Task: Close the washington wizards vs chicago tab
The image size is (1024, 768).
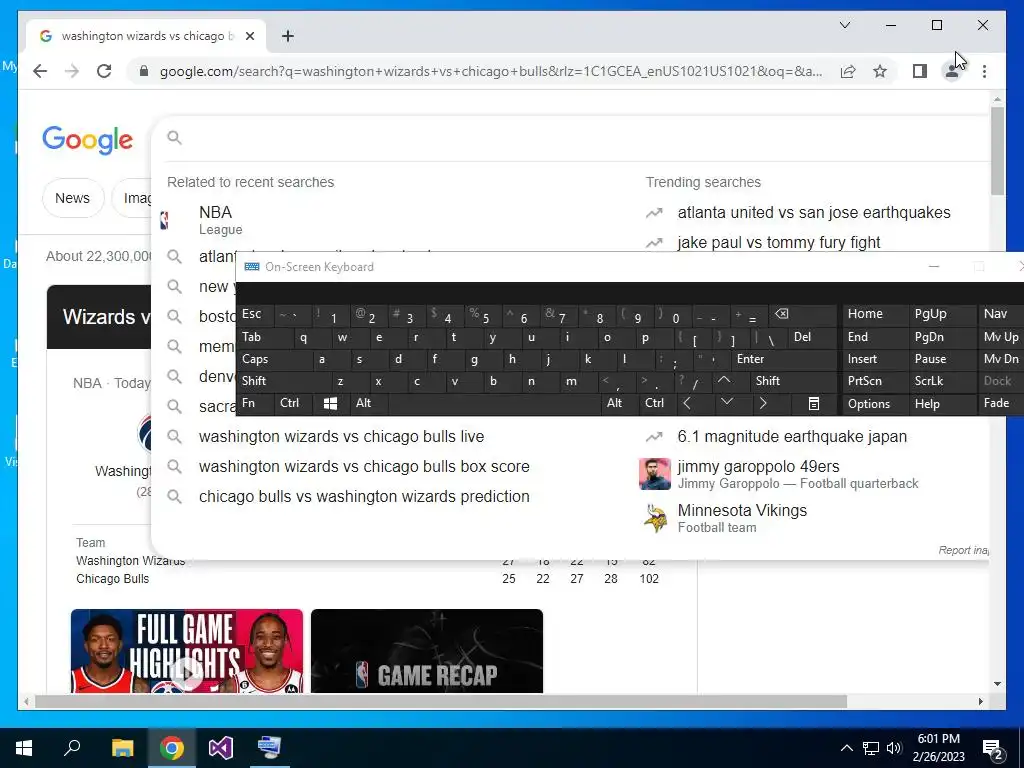Action: [x=249, y=36]
